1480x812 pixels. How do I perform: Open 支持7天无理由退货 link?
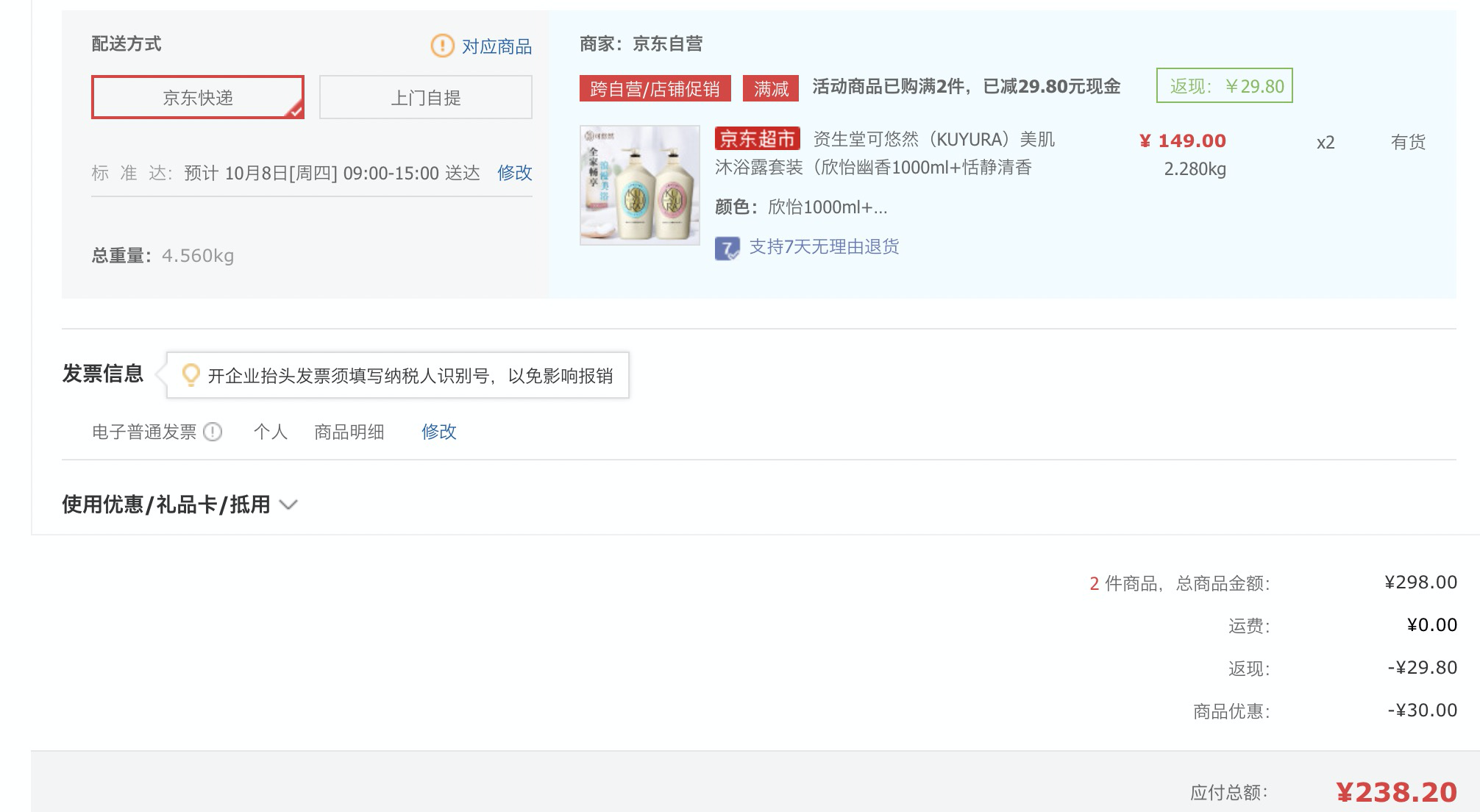click(824, 246)
